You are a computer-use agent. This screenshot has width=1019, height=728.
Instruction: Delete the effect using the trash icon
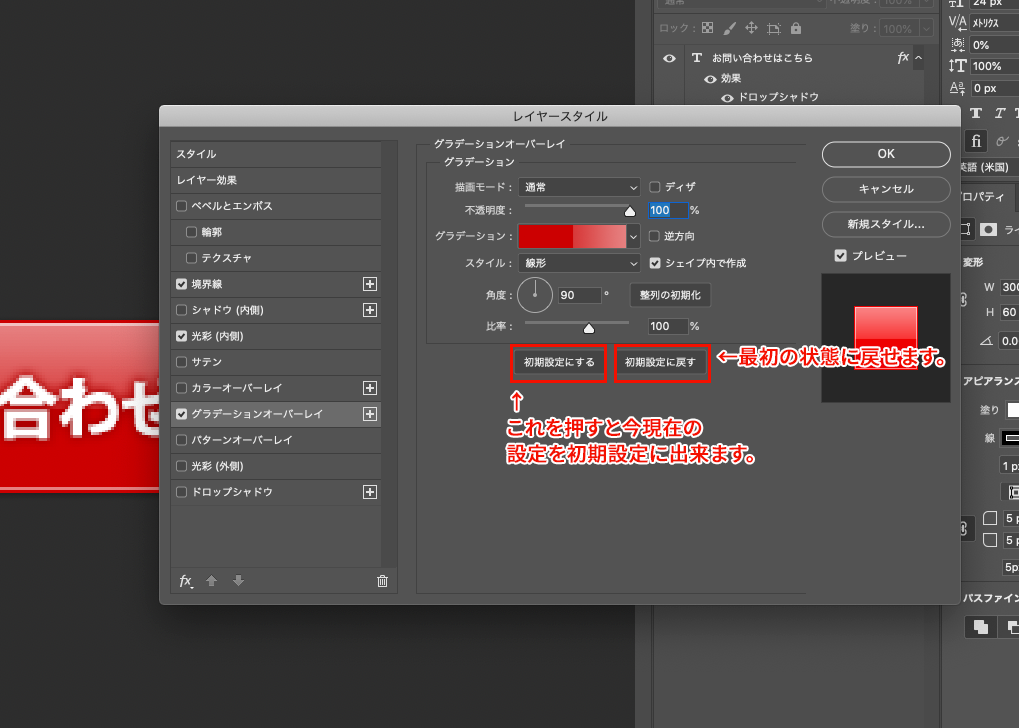point(382,581)
